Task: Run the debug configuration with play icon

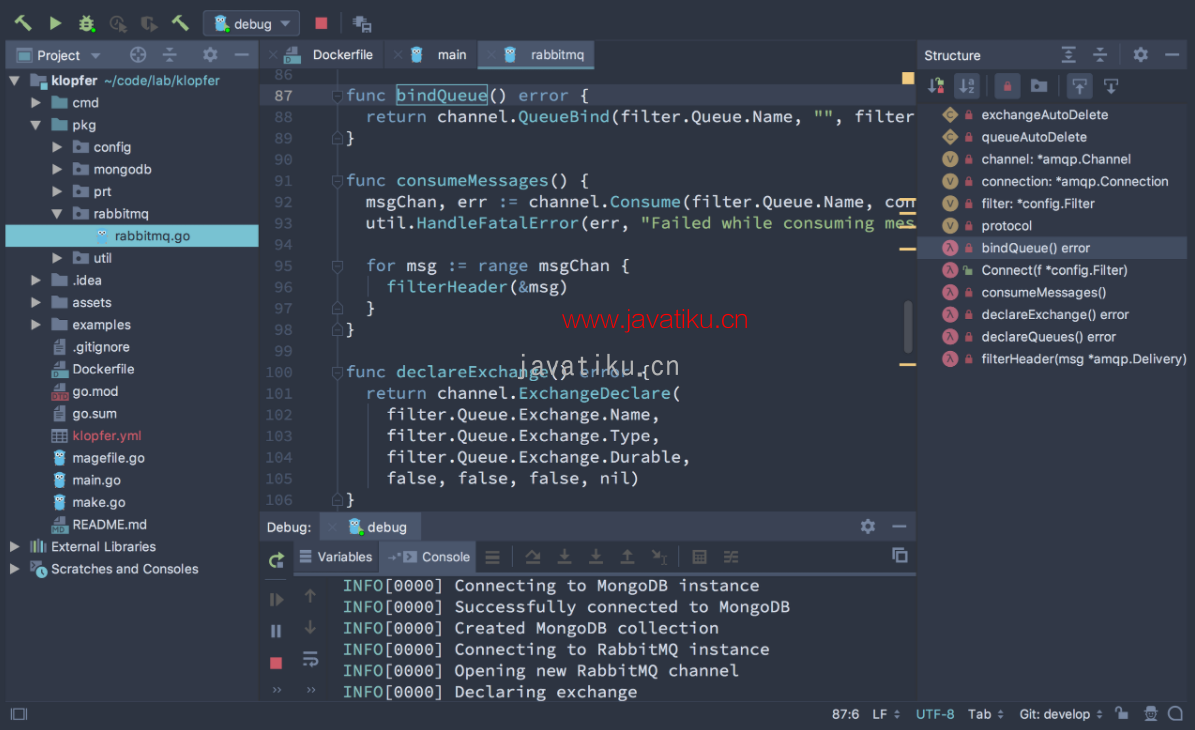Action: coord(55,24)
